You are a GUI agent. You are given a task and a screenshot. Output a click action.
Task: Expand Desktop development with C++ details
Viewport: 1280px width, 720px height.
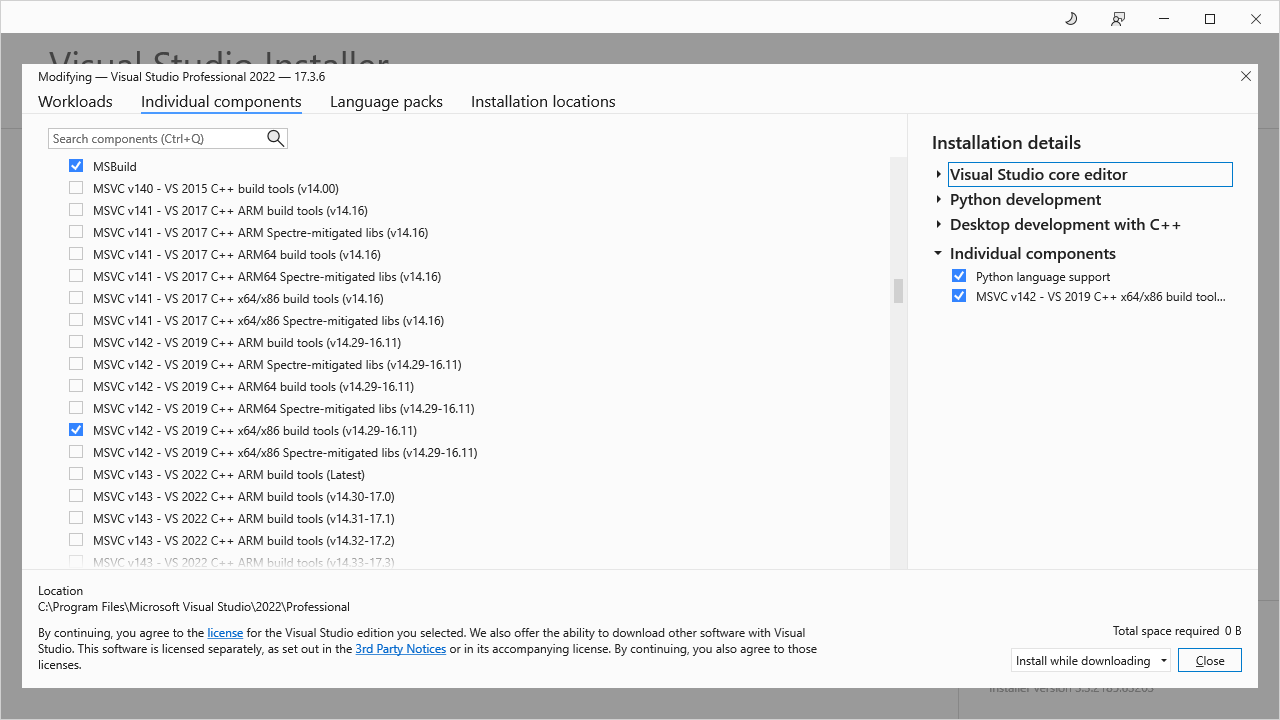click(x=938, y=224)
